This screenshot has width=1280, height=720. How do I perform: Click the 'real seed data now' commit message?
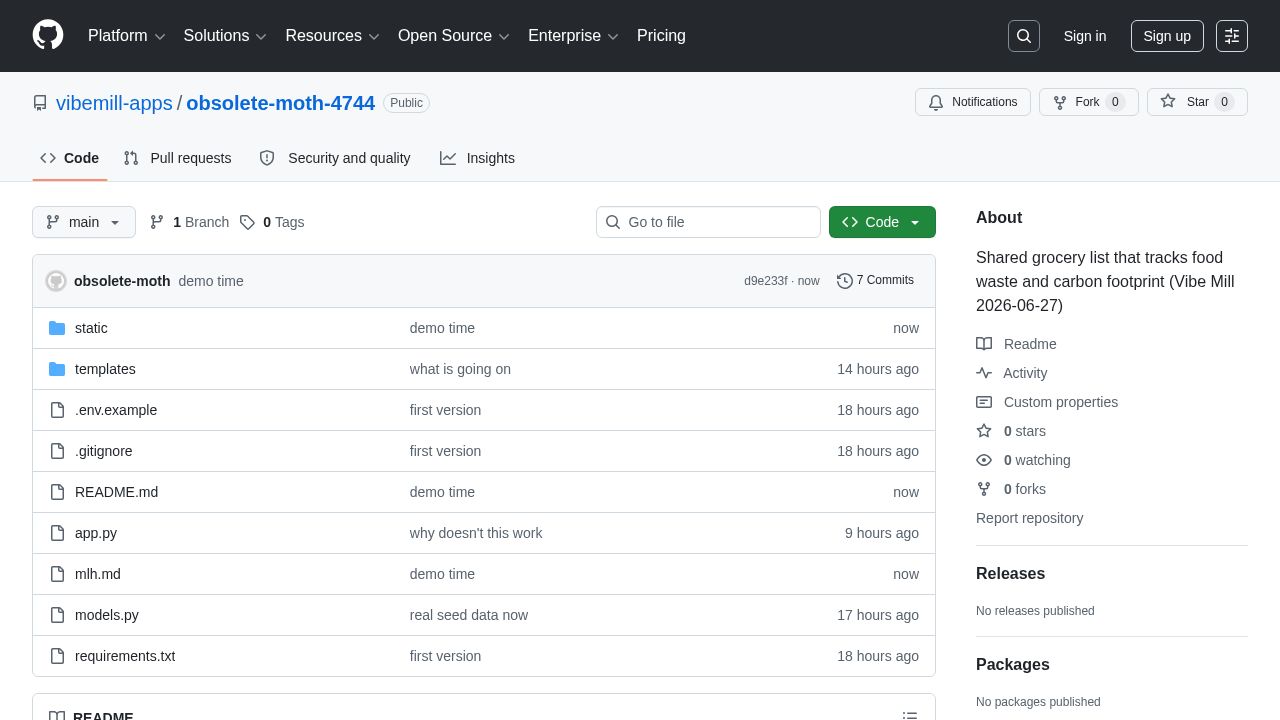coord(469,615)
